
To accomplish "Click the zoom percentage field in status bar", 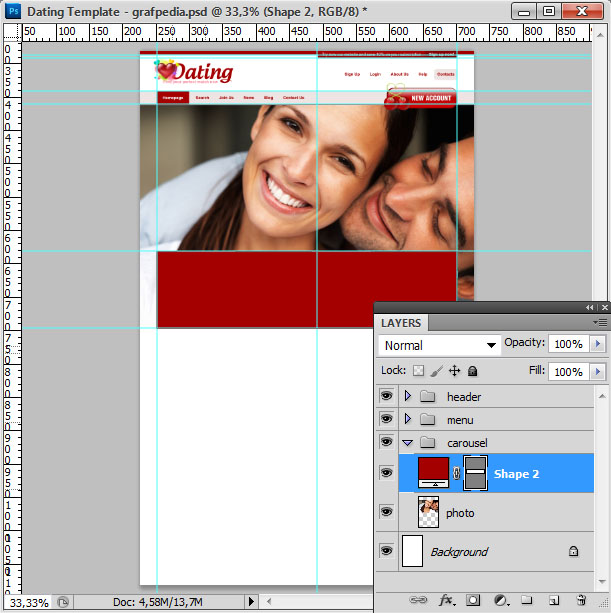I will (x=29, y=602).
